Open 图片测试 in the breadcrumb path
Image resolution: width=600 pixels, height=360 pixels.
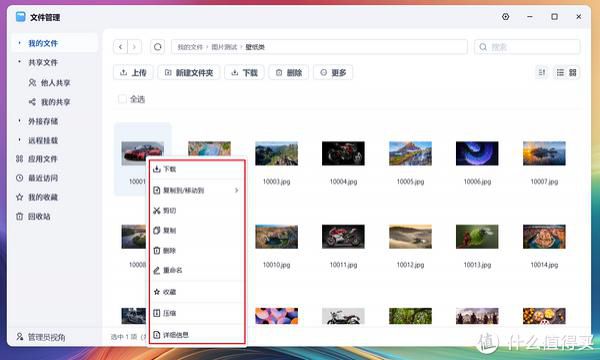[x=224, y=47]
